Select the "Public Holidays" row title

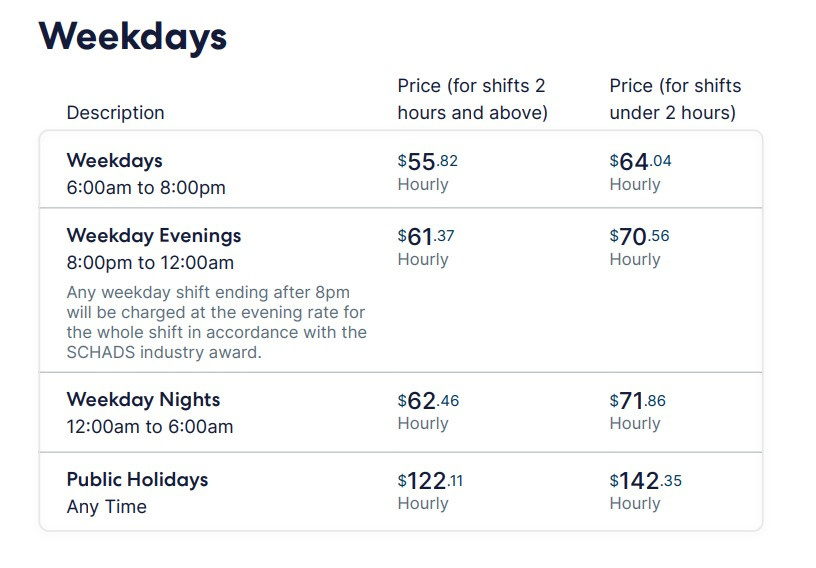(x=137, y=480)
